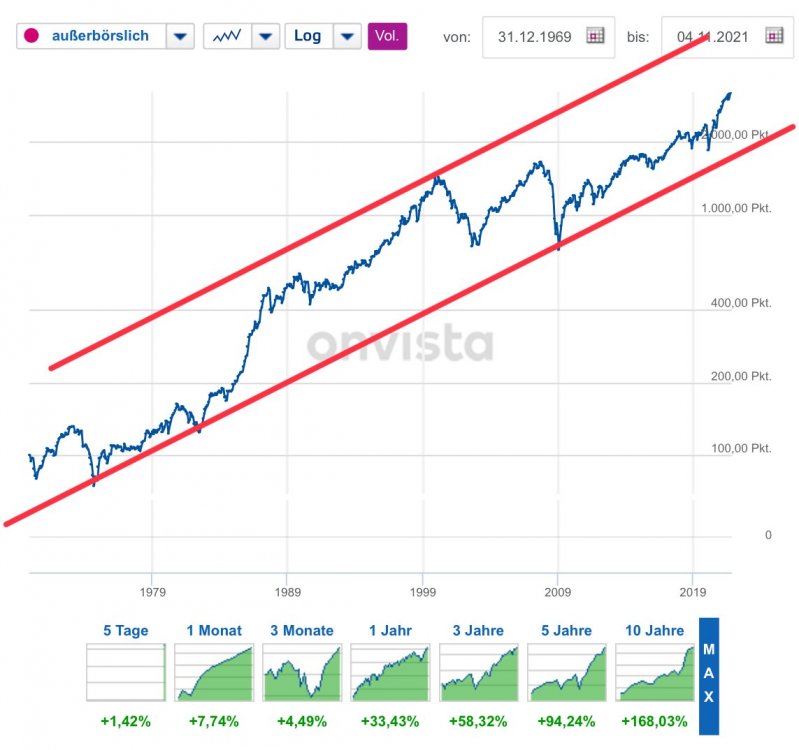Viewport: 799px width, 750px height.
Task: Click the Log scale button
Action: click(308, 36)
